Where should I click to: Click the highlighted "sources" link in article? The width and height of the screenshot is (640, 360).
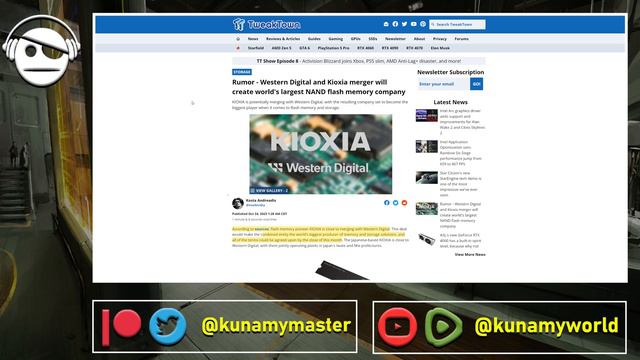pyautogui.click(x=262, y=229)
